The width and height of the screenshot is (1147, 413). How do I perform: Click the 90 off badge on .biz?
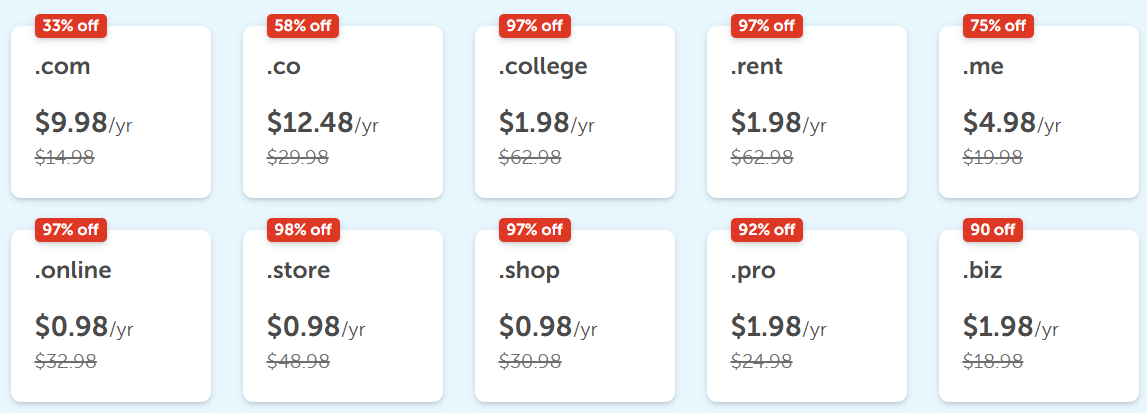993,230
